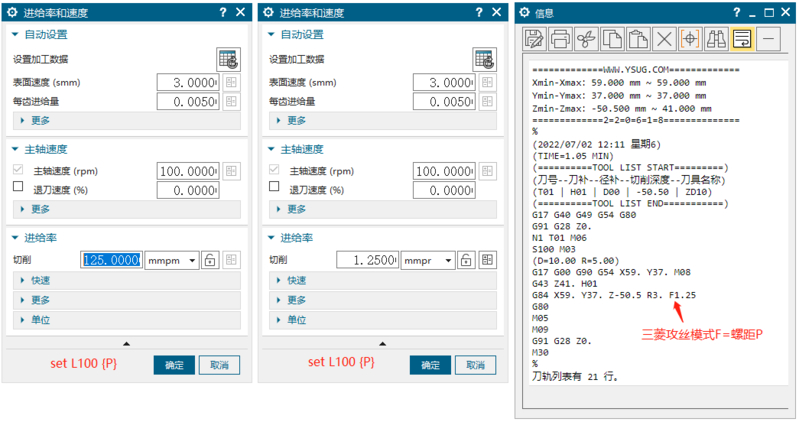Viewport: 799px width, 422px height.
Task: Collapse 自动设置 section in mmpm dialog
Action: coord(15,35)
